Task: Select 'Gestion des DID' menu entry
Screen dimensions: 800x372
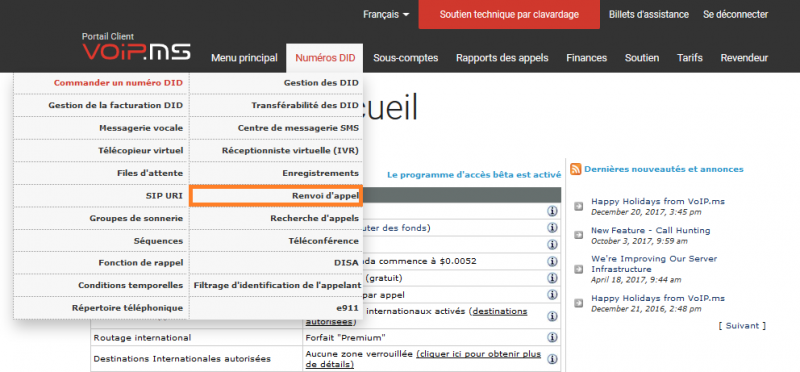Action: click(x=276, y=83)
